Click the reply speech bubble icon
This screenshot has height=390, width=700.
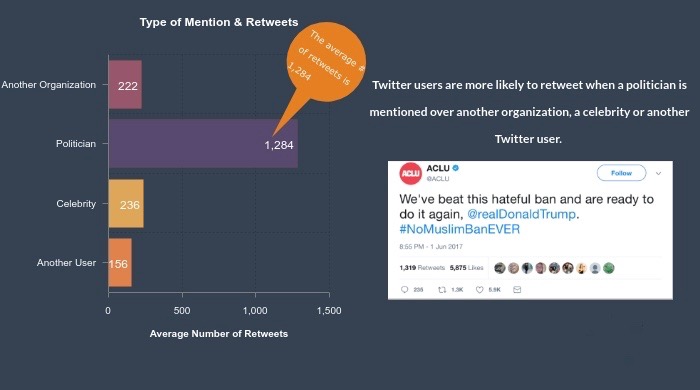[404, 290]
